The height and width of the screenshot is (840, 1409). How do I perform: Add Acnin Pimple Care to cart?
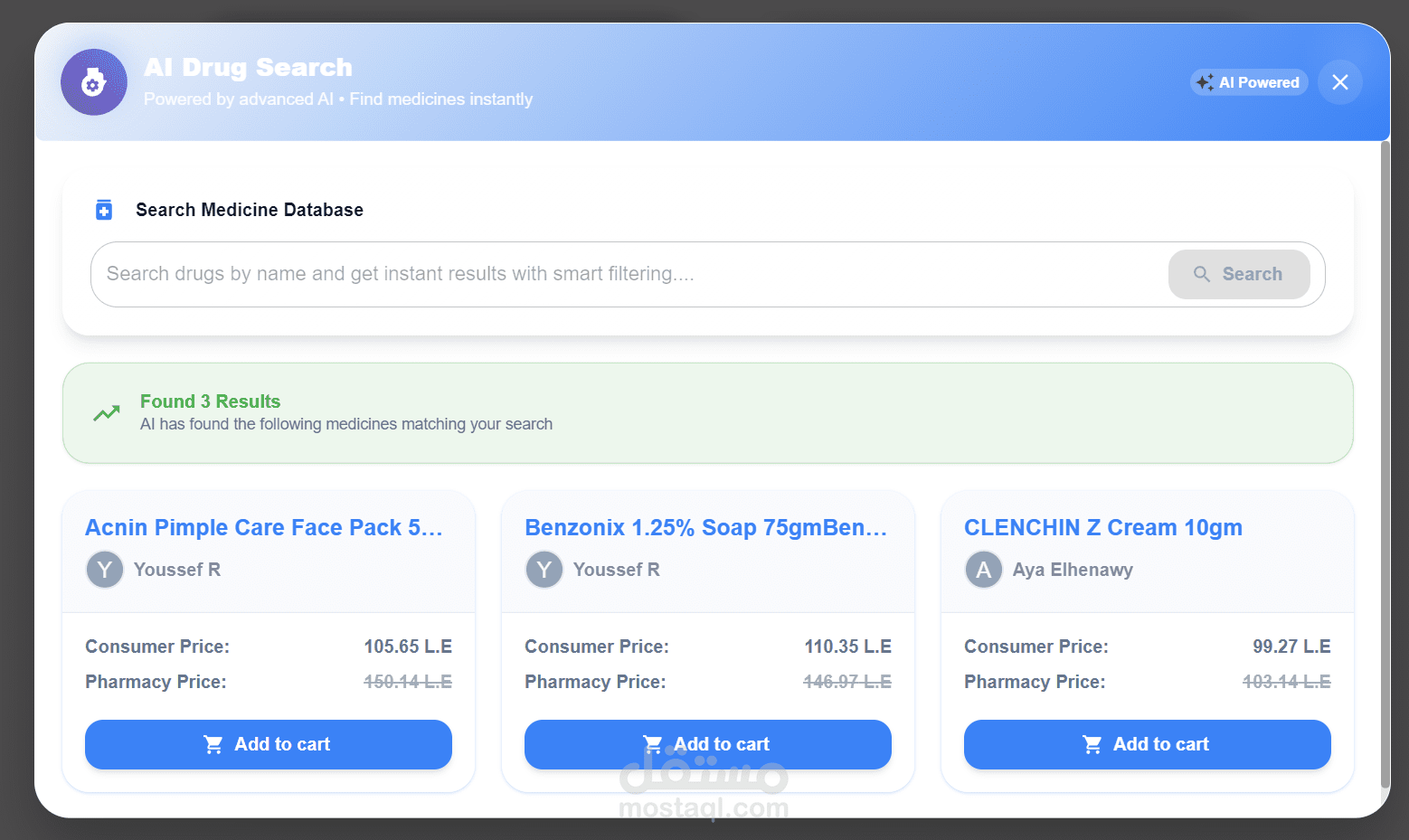(x=269, y=744)
